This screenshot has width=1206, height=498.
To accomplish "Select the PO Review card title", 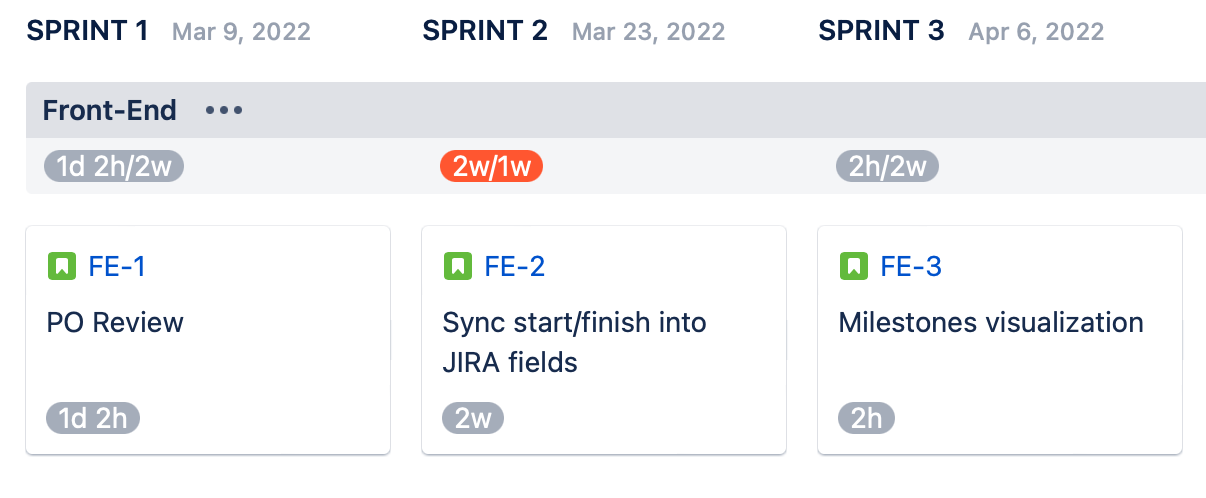I will [x=115, y=323].
